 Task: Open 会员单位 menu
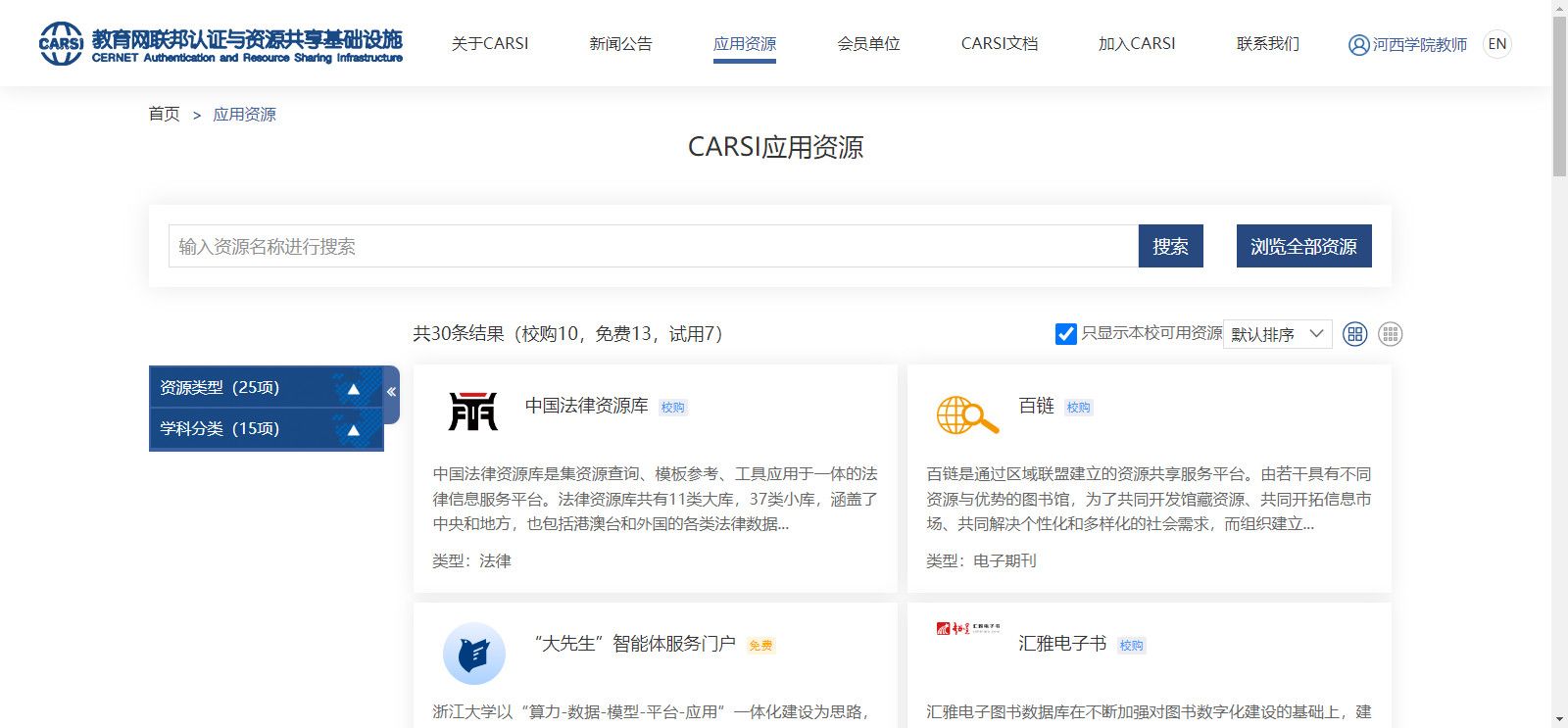868,43
